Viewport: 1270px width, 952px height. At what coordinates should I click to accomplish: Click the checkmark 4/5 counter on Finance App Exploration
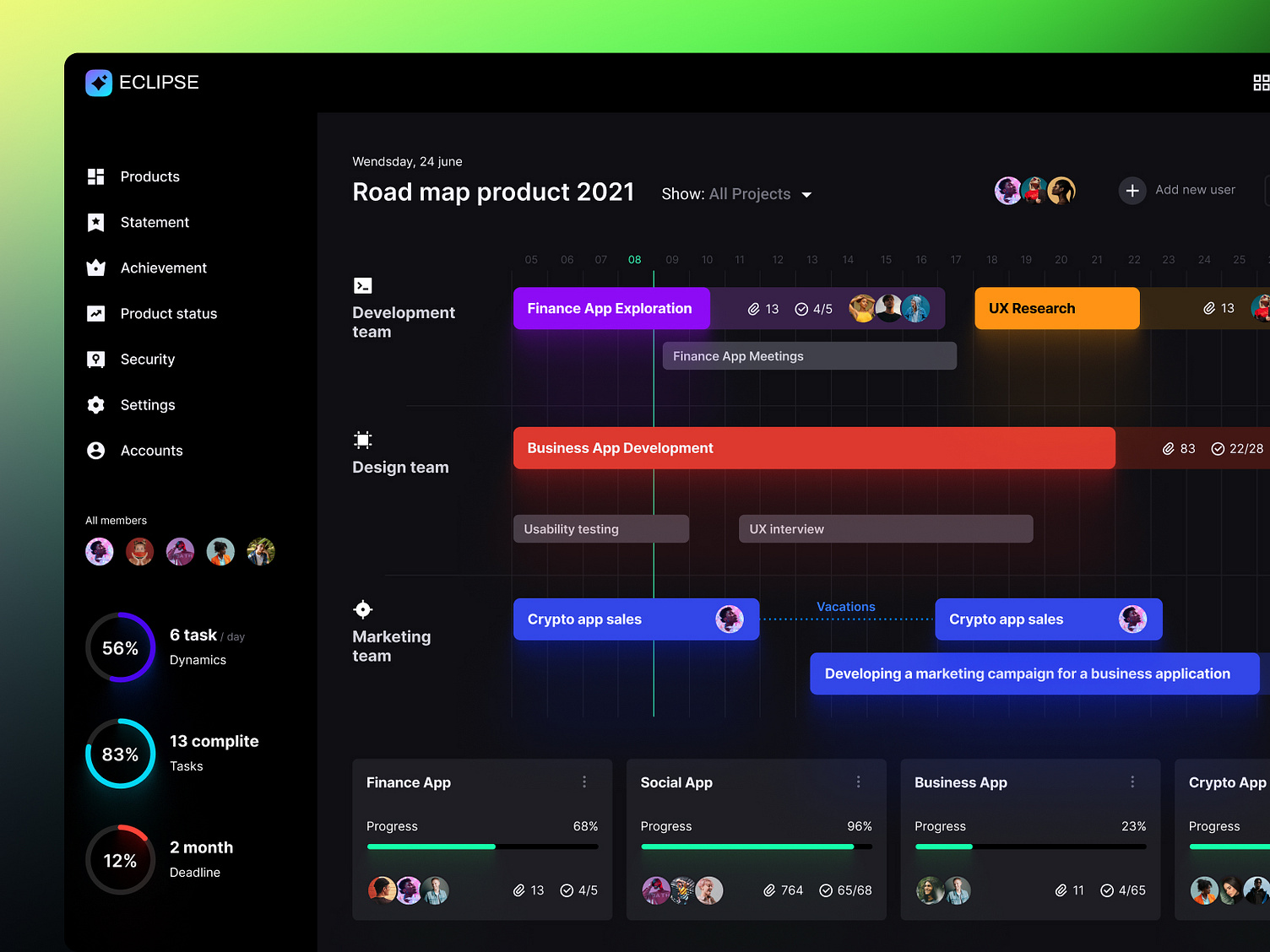(813, 308)
